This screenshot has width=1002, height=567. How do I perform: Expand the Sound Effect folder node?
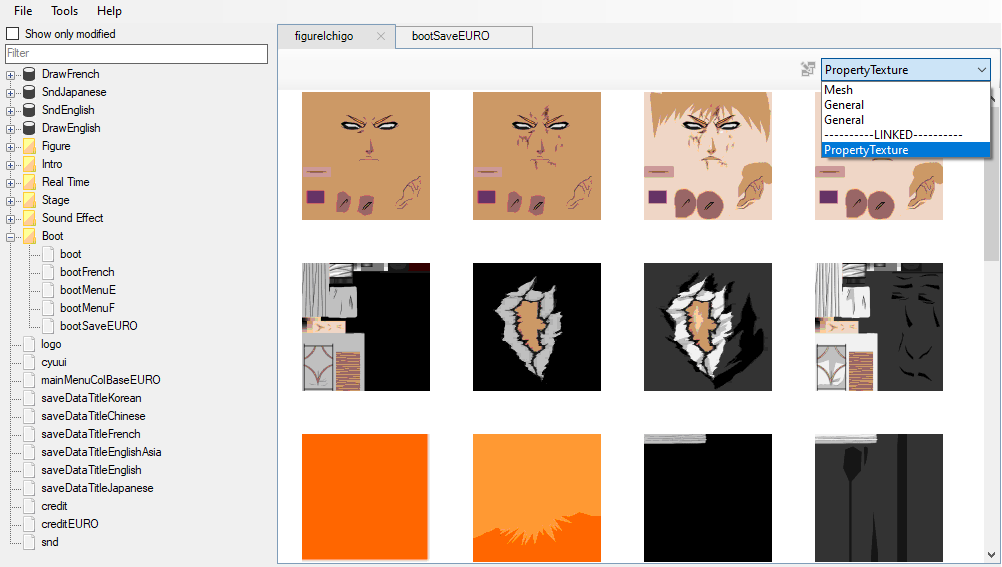pos(10,219)
